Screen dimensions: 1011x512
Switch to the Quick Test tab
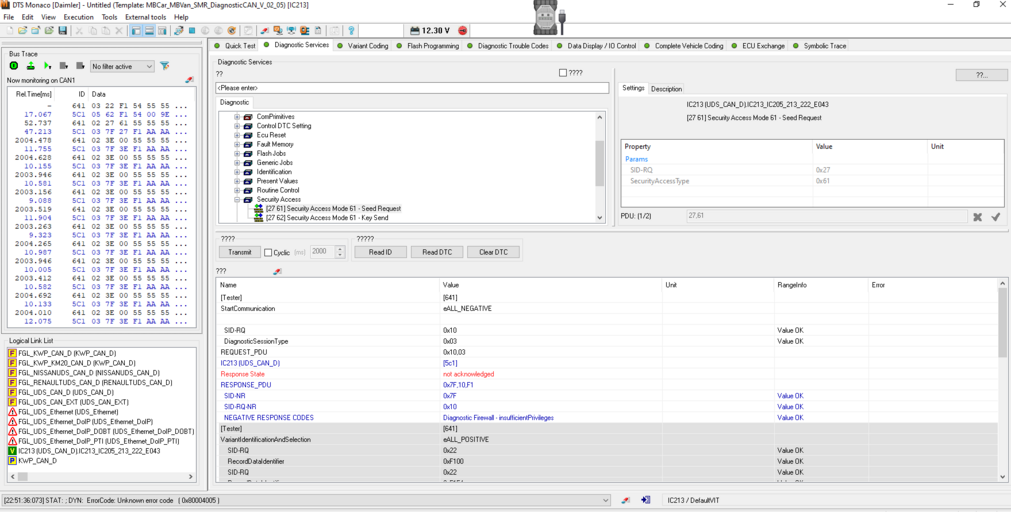tap(235, 46)
